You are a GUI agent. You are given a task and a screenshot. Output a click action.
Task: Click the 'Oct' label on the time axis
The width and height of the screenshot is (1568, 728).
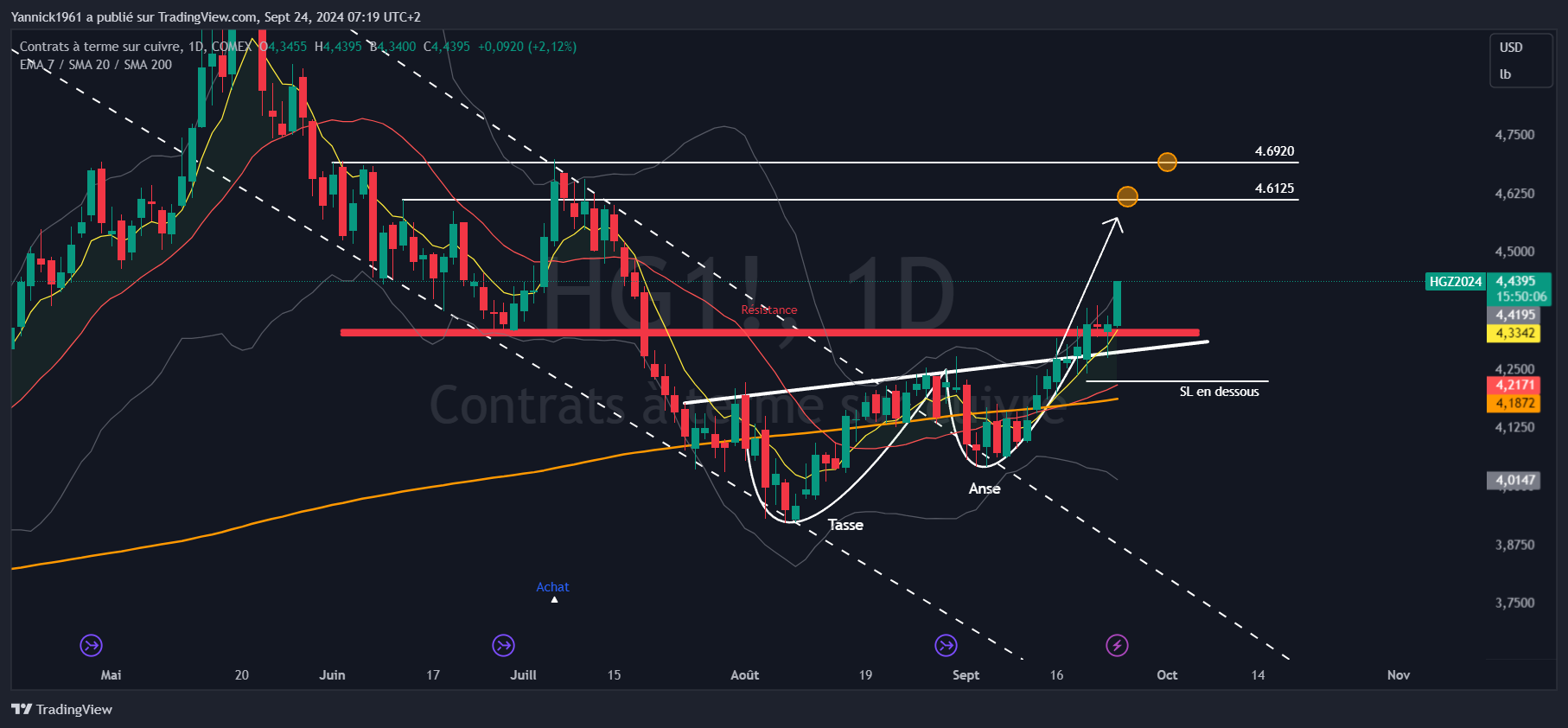[x=1167, y=675]
